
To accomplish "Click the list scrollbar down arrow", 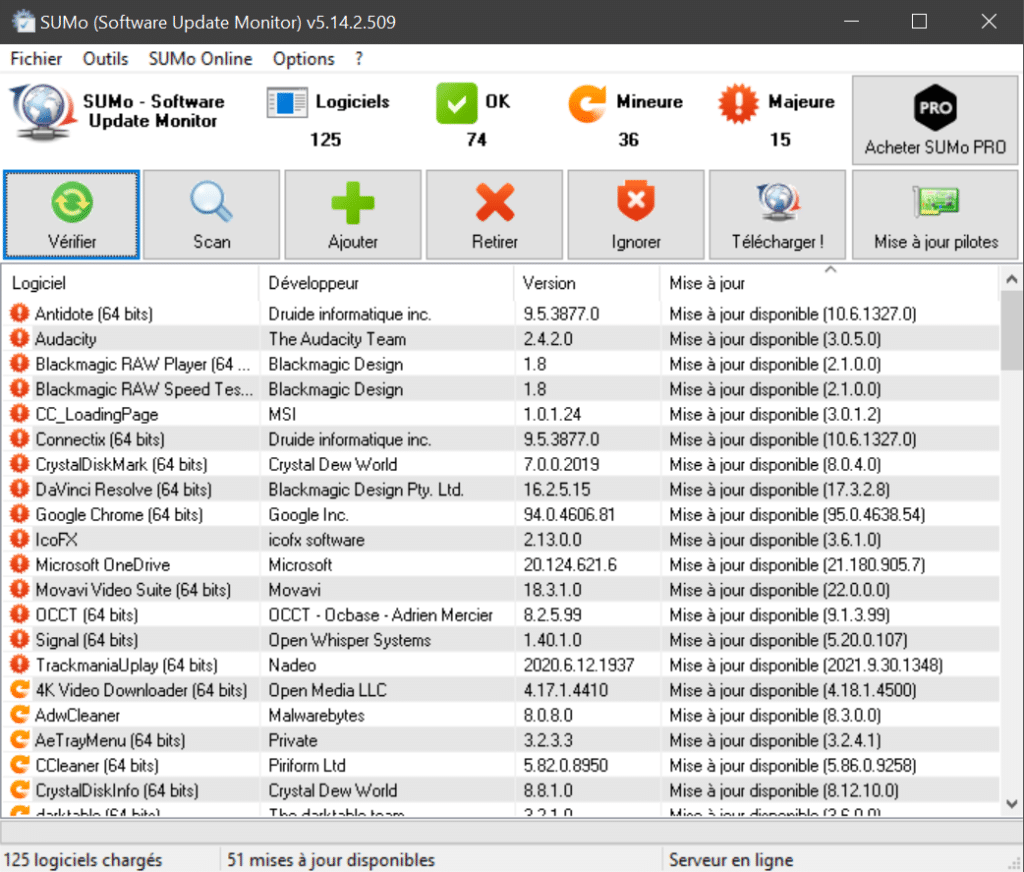I will coord(1012,804).
